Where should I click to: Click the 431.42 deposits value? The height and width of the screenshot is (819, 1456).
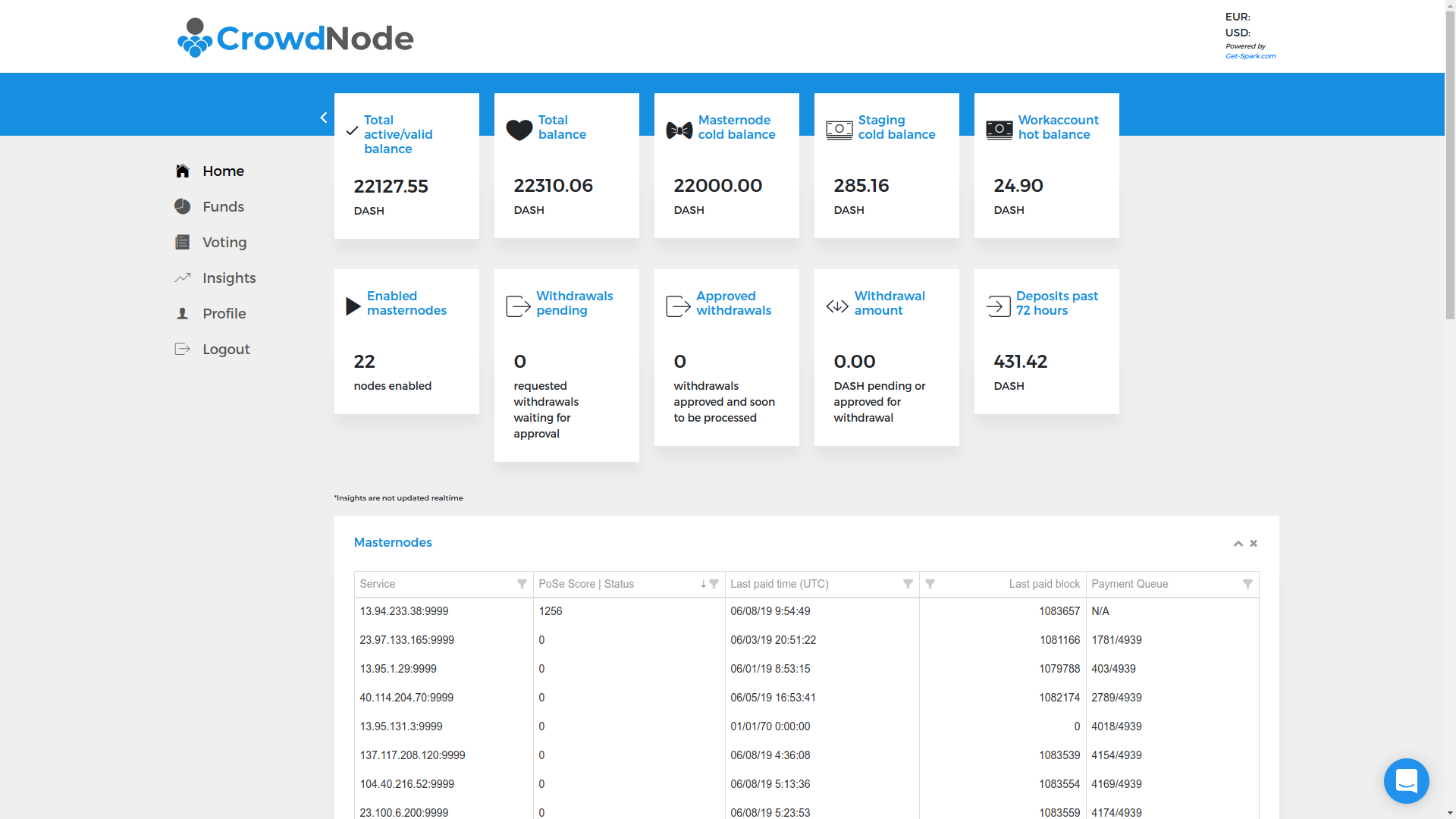point(1021,362)
